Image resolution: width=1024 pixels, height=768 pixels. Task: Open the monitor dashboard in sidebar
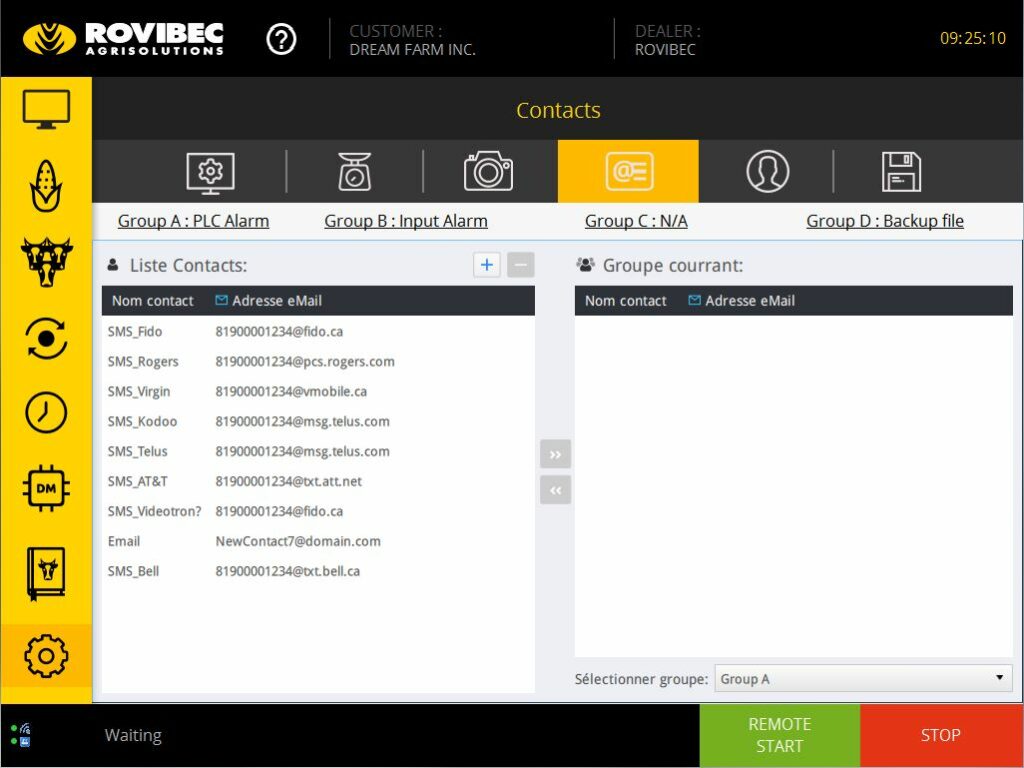coord(46,109)
